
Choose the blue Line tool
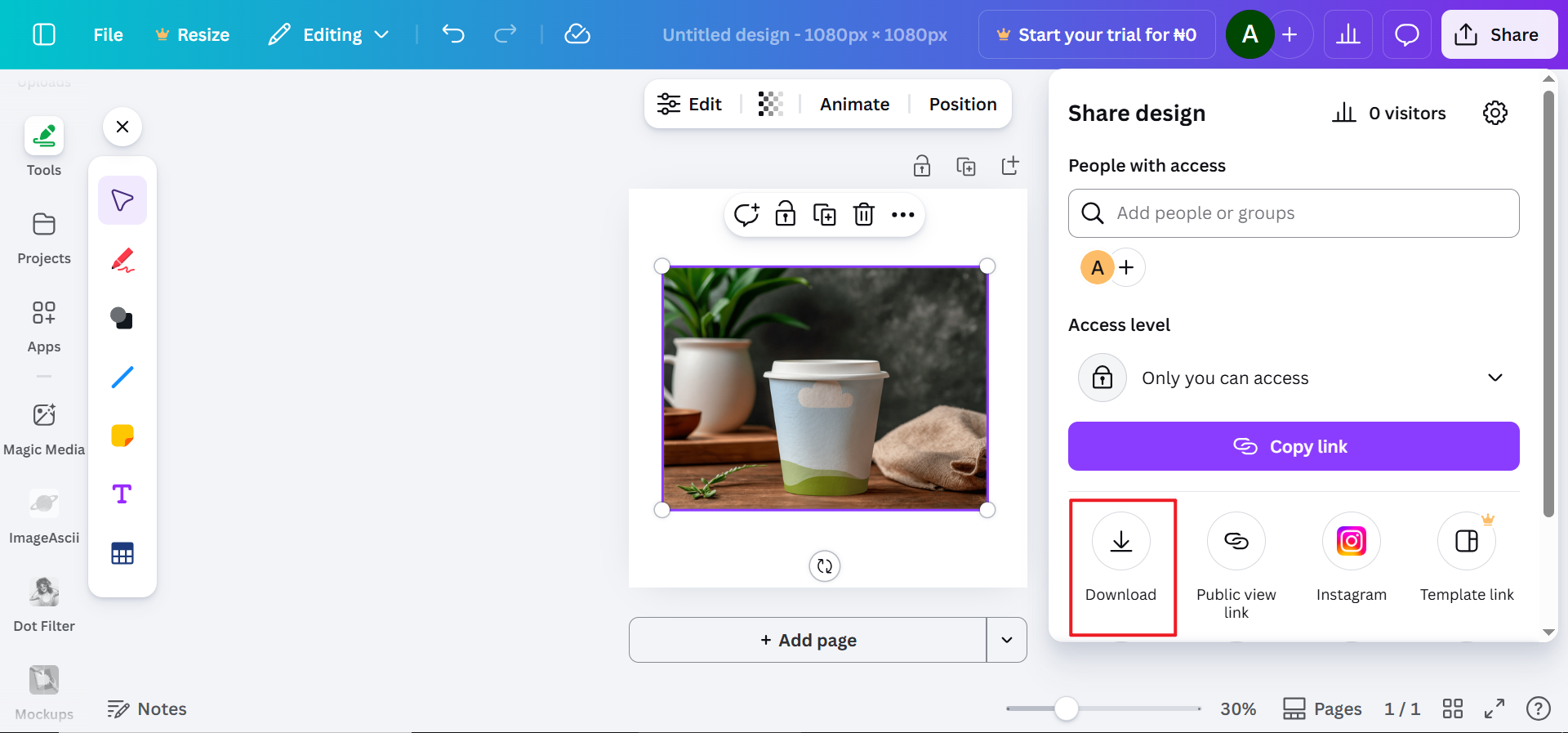click(122, 377)
